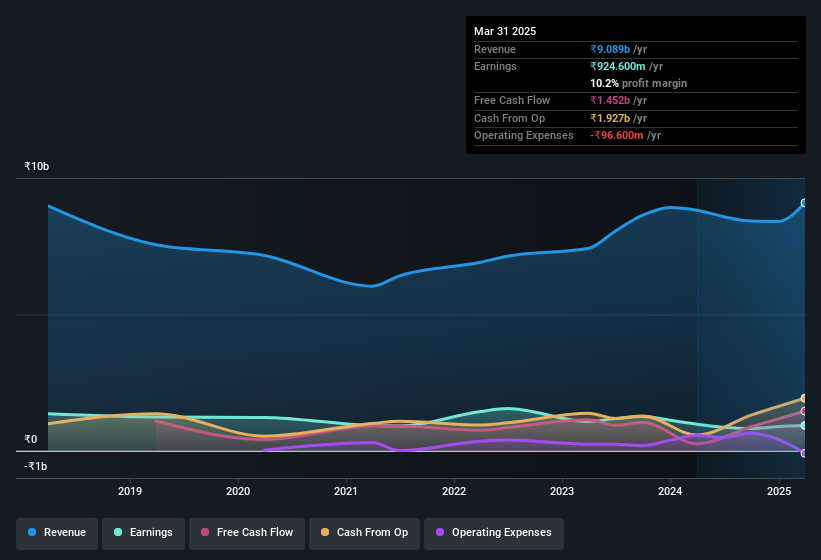Select the 2025 x-axis label

coord(779,491)
